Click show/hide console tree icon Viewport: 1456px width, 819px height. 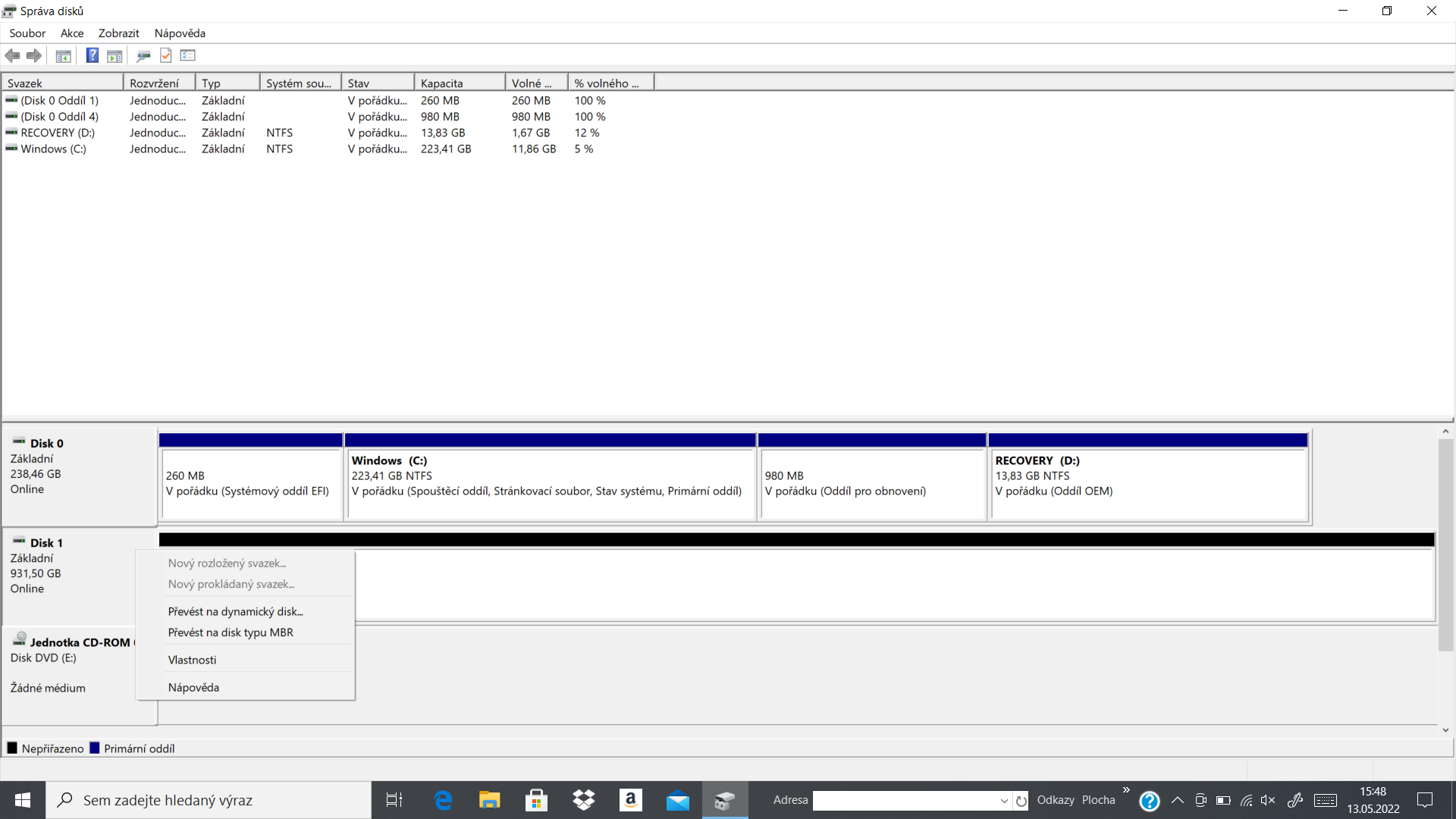point(64,55)
